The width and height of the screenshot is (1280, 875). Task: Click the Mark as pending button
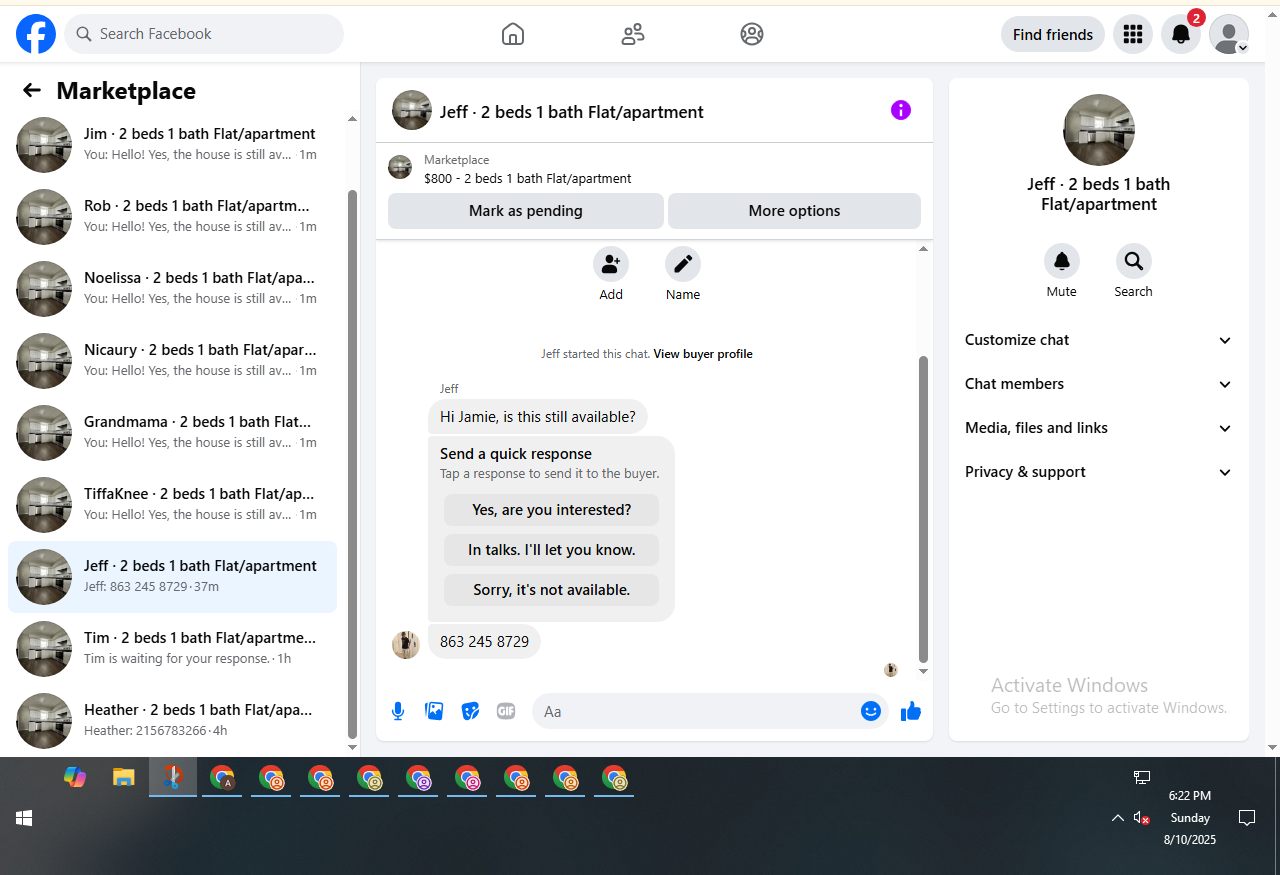click(526, 211)
